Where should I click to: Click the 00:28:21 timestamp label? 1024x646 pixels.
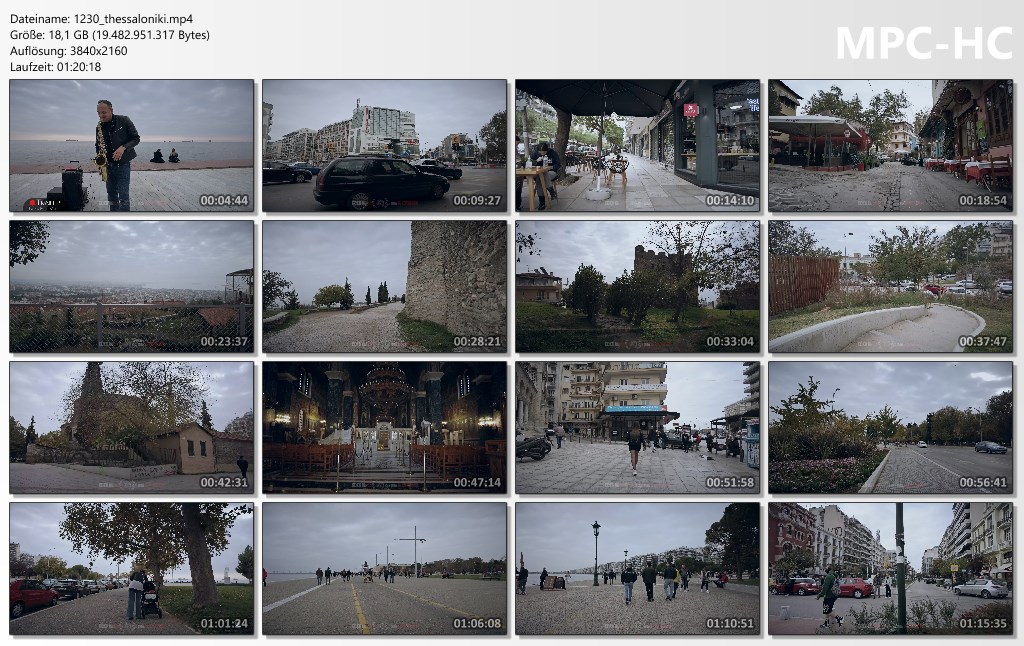click(477, 342)
